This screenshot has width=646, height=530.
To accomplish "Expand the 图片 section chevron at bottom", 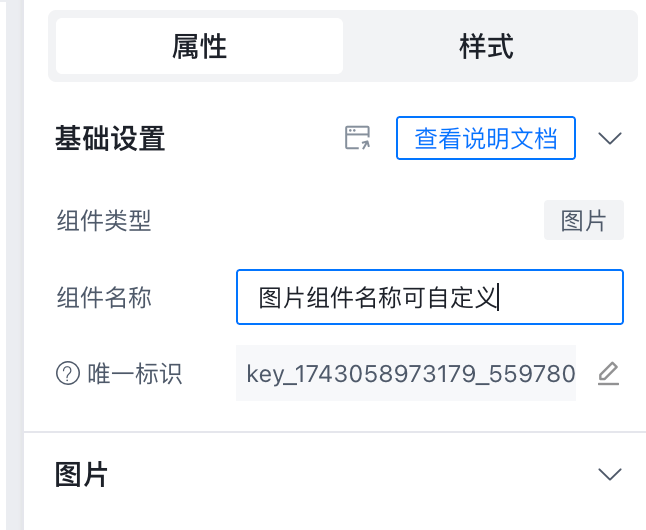I will click(609, 474).
